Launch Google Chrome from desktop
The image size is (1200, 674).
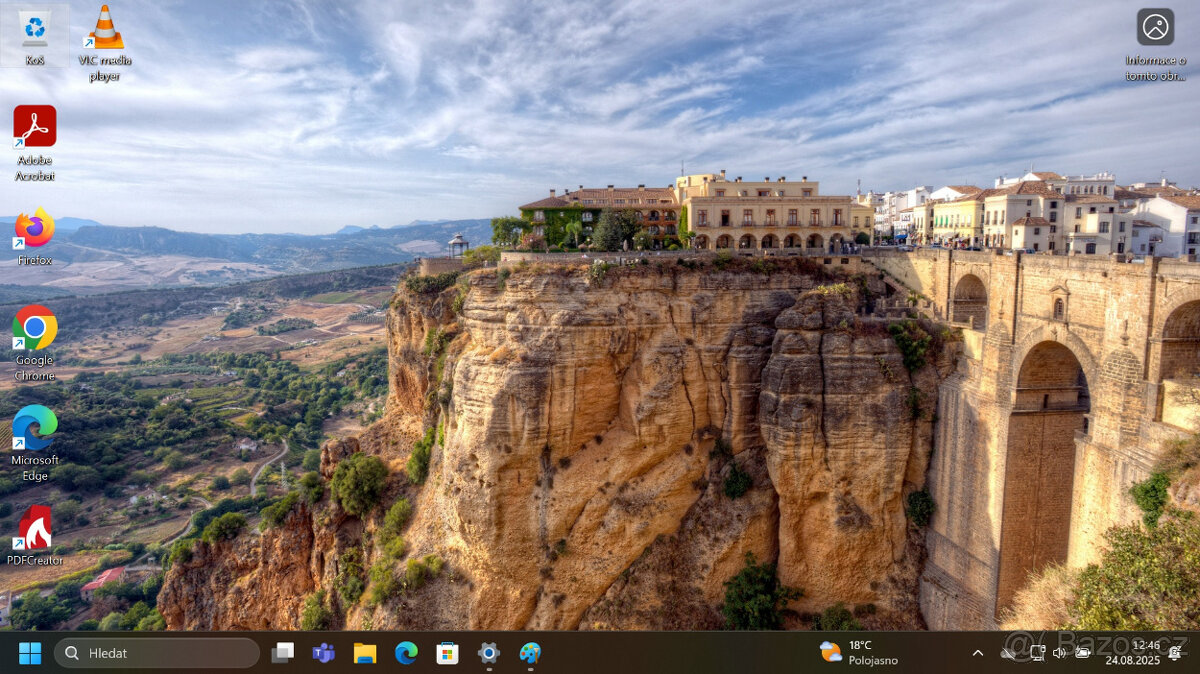click(x=34, y=333)
